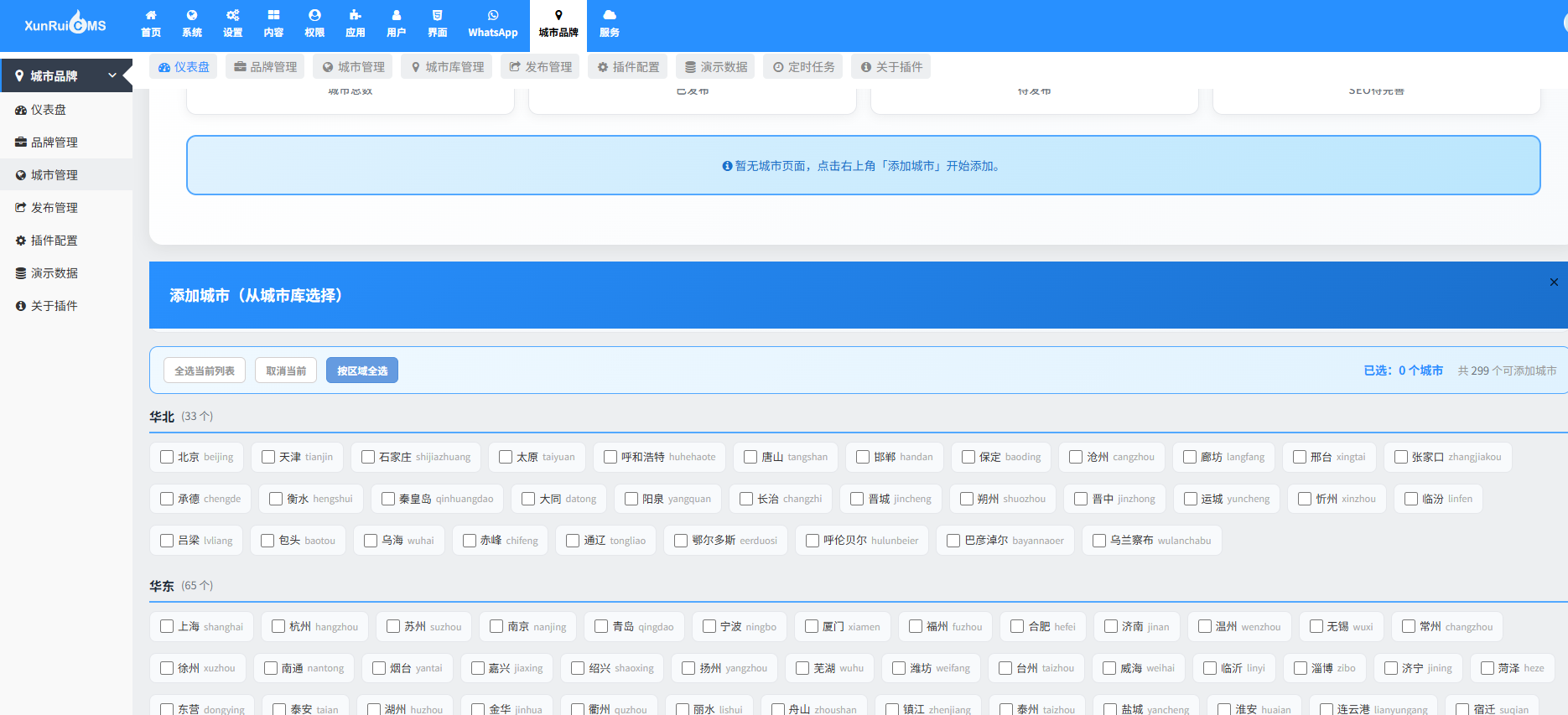1568x715 pixels.
Task: Open sidebar 仪表盘 dashboard item
Action: point(66,110)
